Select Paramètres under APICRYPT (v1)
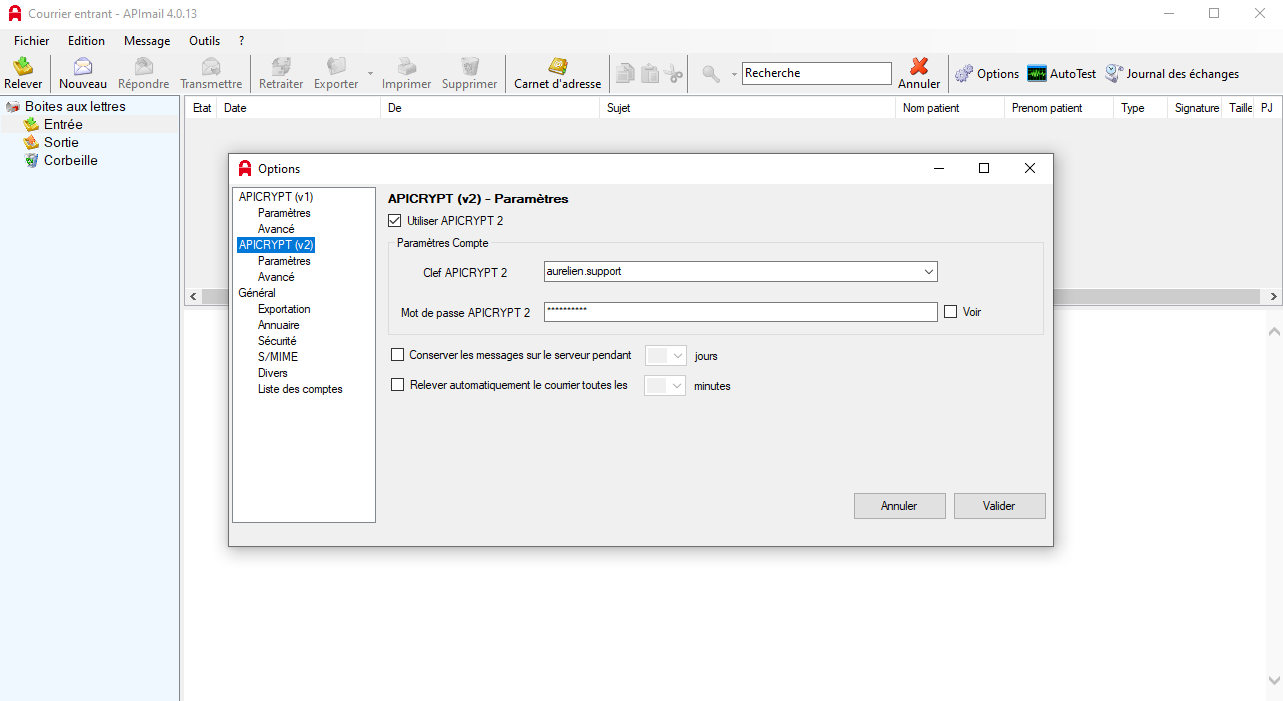Screen dimensions: 1283x701 (x=284, y=213)
